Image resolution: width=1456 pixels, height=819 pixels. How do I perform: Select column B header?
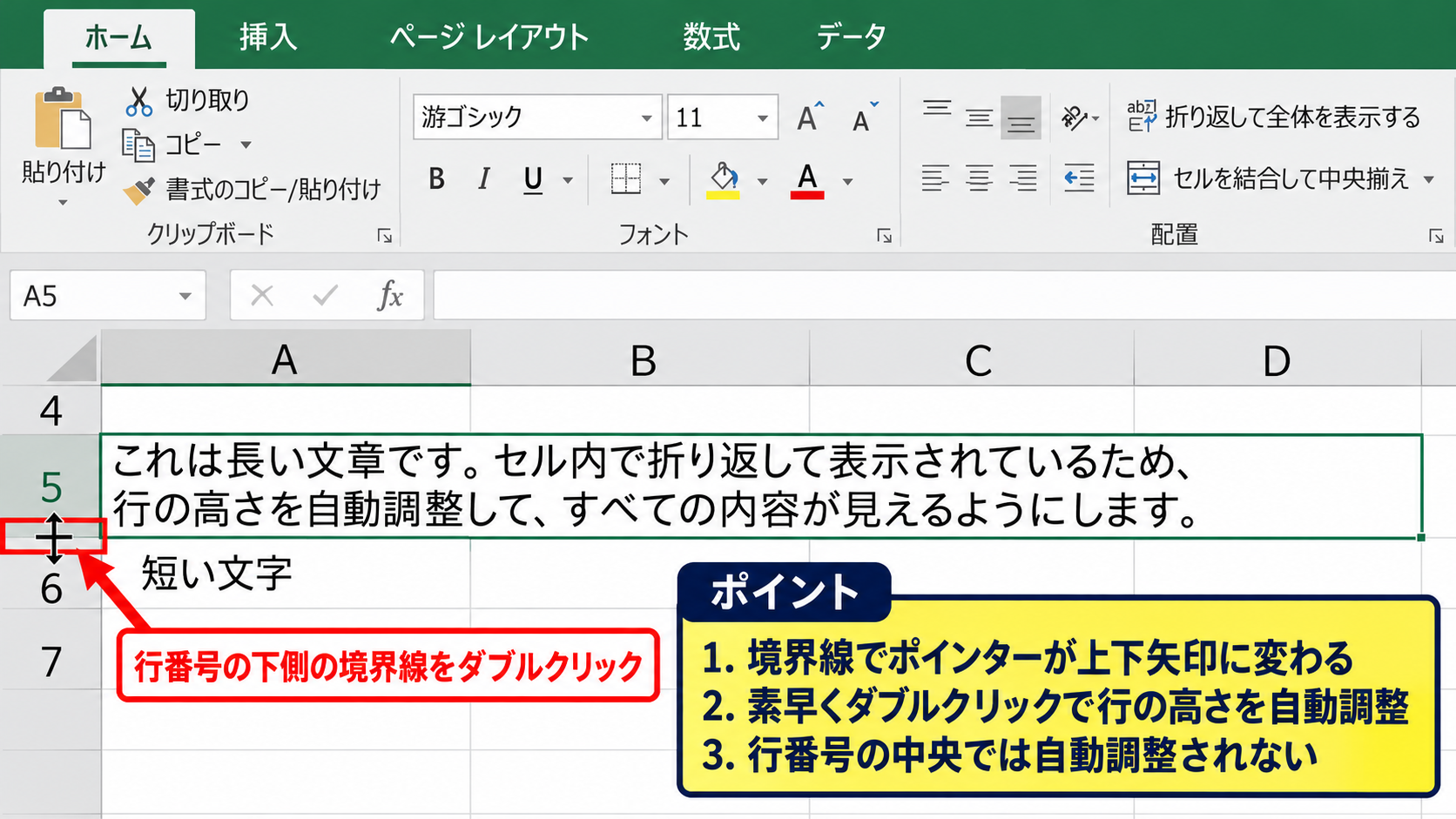point(641,359)
